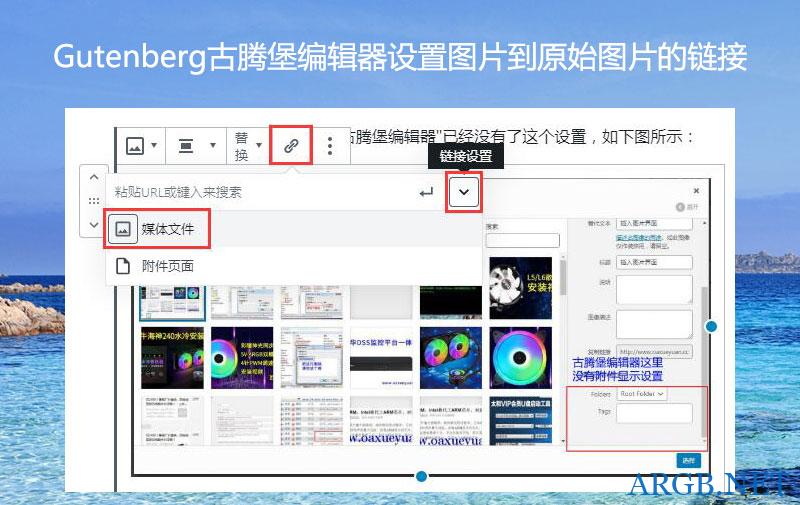Open the 替换 (Replace) dropdown
800x505 pixels.
tap(247, 146)
